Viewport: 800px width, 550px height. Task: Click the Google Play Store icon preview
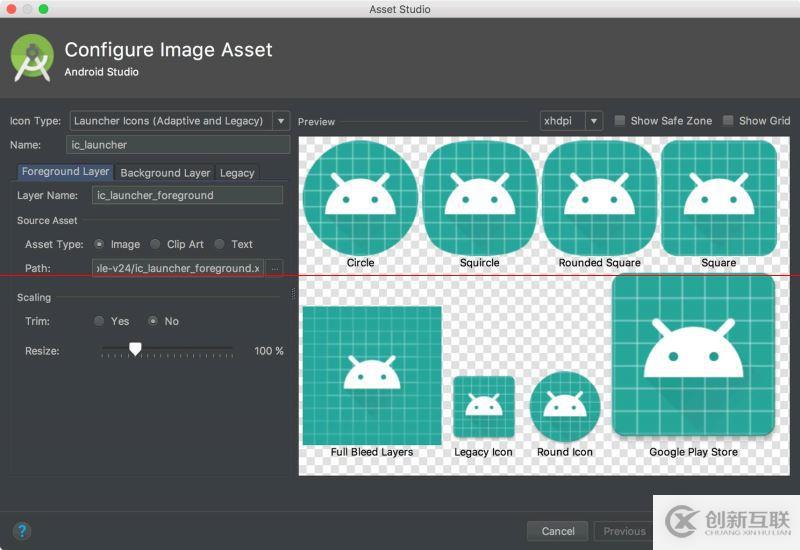click(693, 355)
